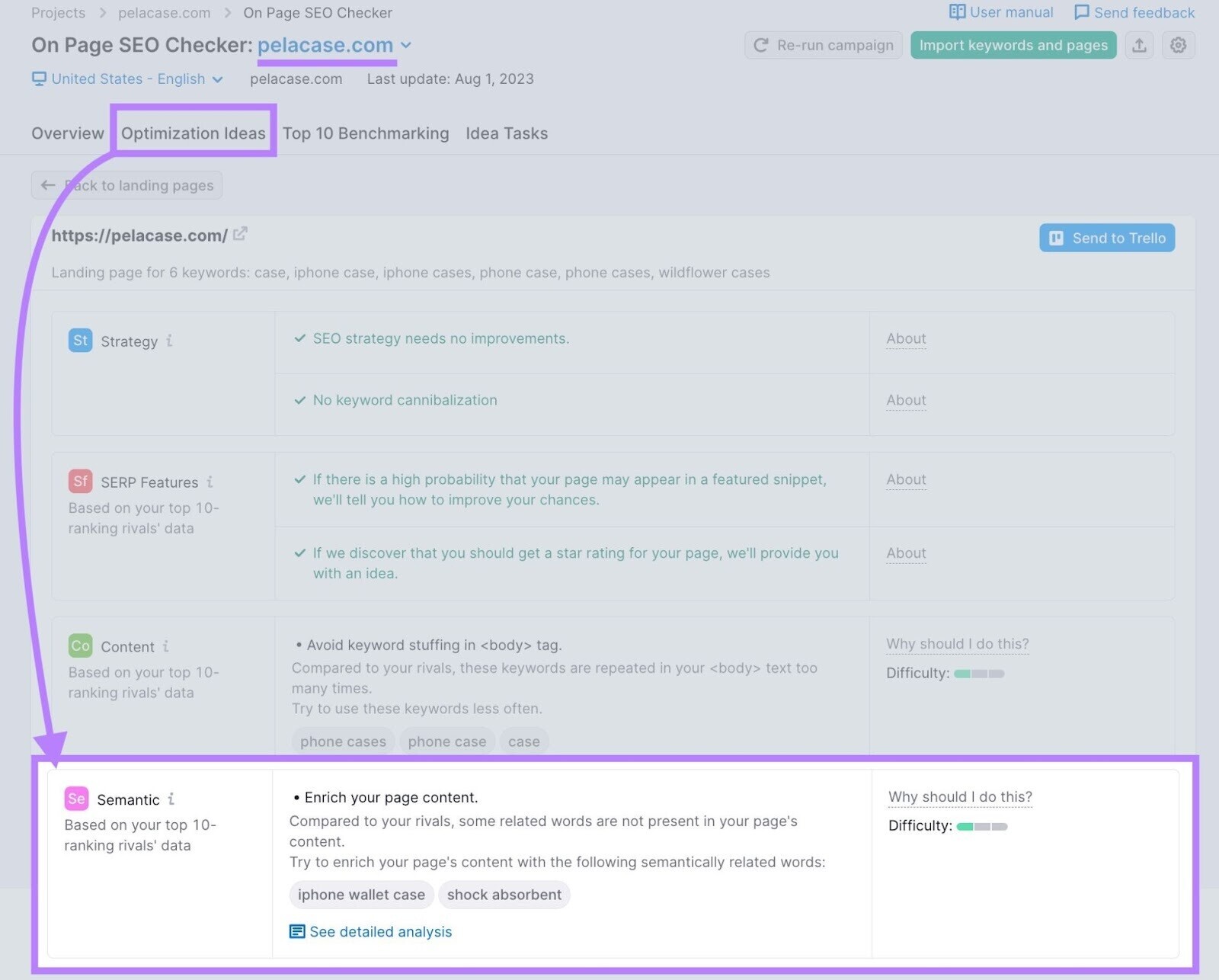The height and width of the screenshot is (980, 1219).
Task: Go back to landing pages
Action: (126, 185)
